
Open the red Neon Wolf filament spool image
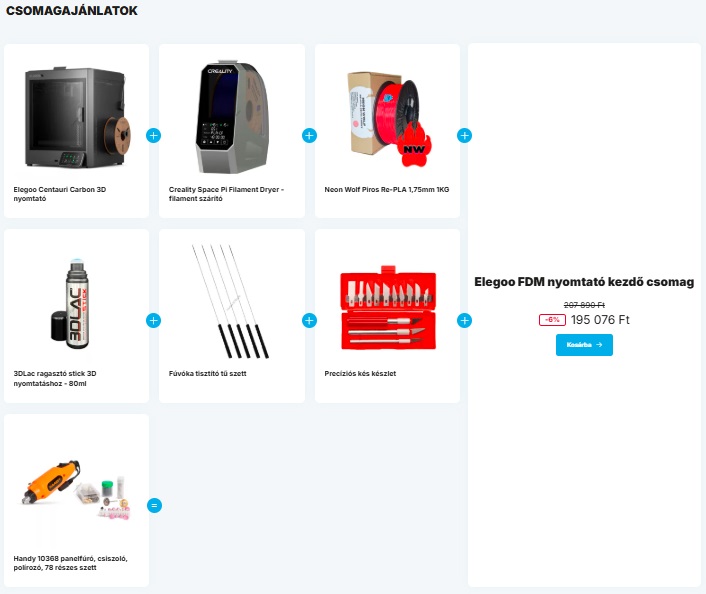[x=389, y=119]
